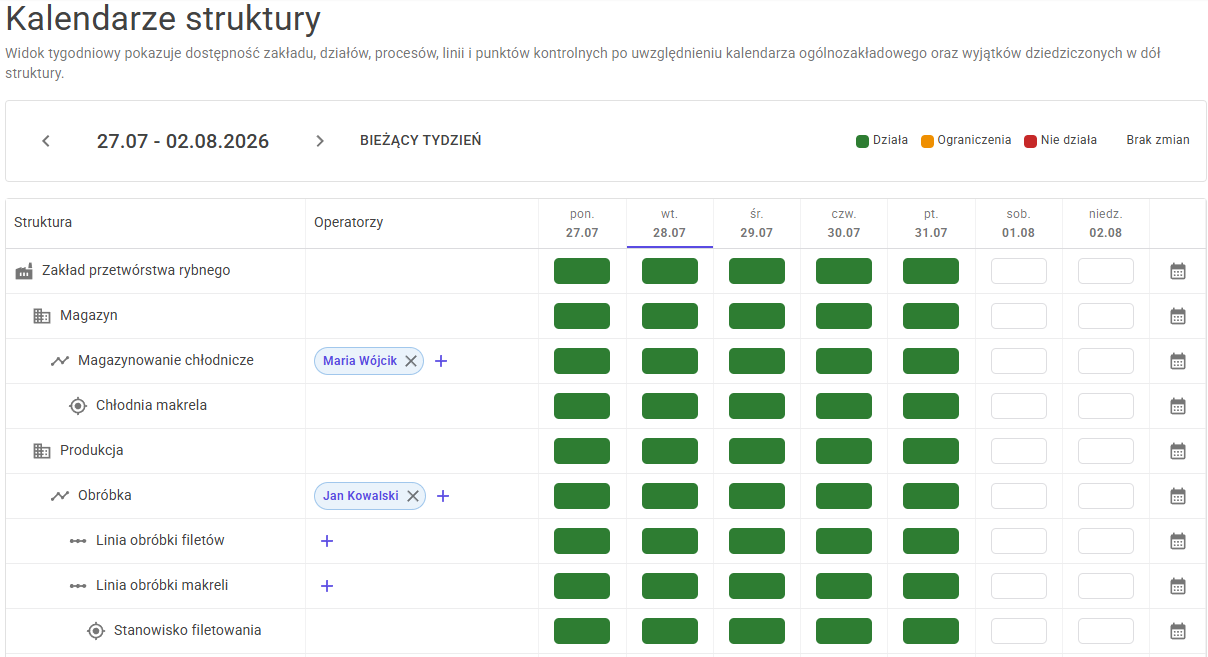
Task: Click the Brak zmian status text
Action: click(1158, 140)
